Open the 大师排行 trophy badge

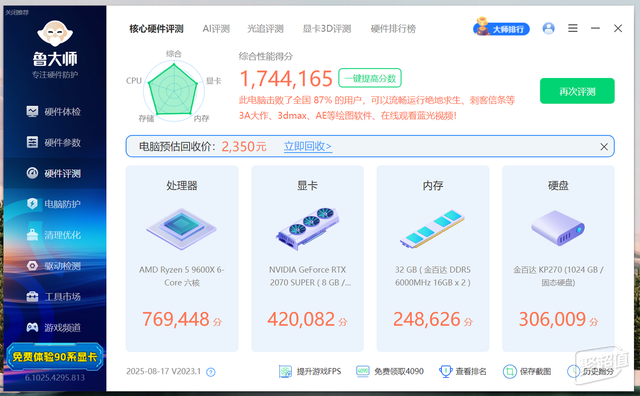pos(502,28)
